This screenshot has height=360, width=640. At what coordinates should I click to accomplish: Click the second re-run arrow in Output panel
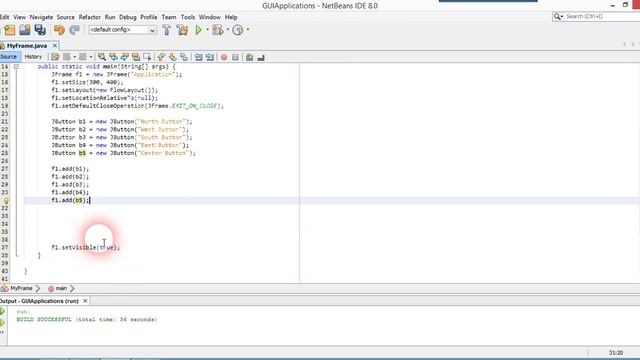3,323
